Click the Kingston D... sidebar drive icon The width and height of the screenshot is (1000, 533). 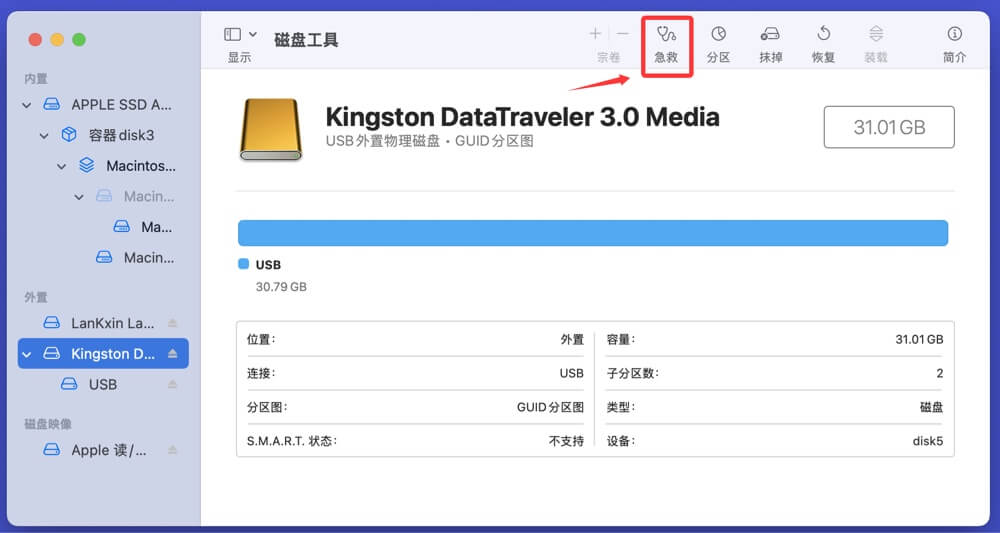[x=52, y=353]
